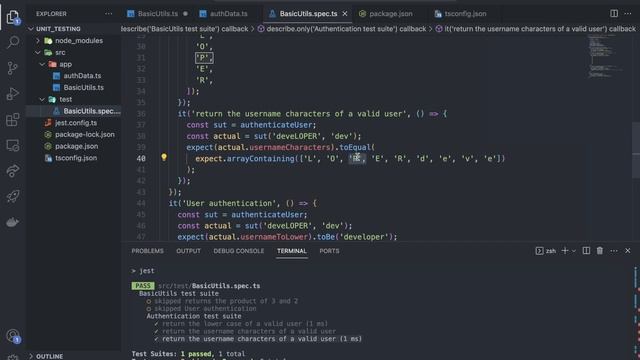
Task: Open the Remote Explorer view
Action: (13, 145)
